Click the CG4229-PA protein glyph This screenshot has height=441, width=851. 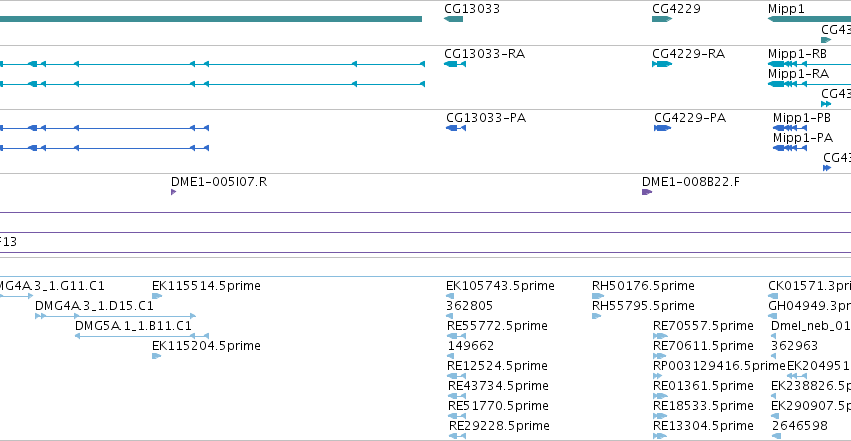[663, 128]
